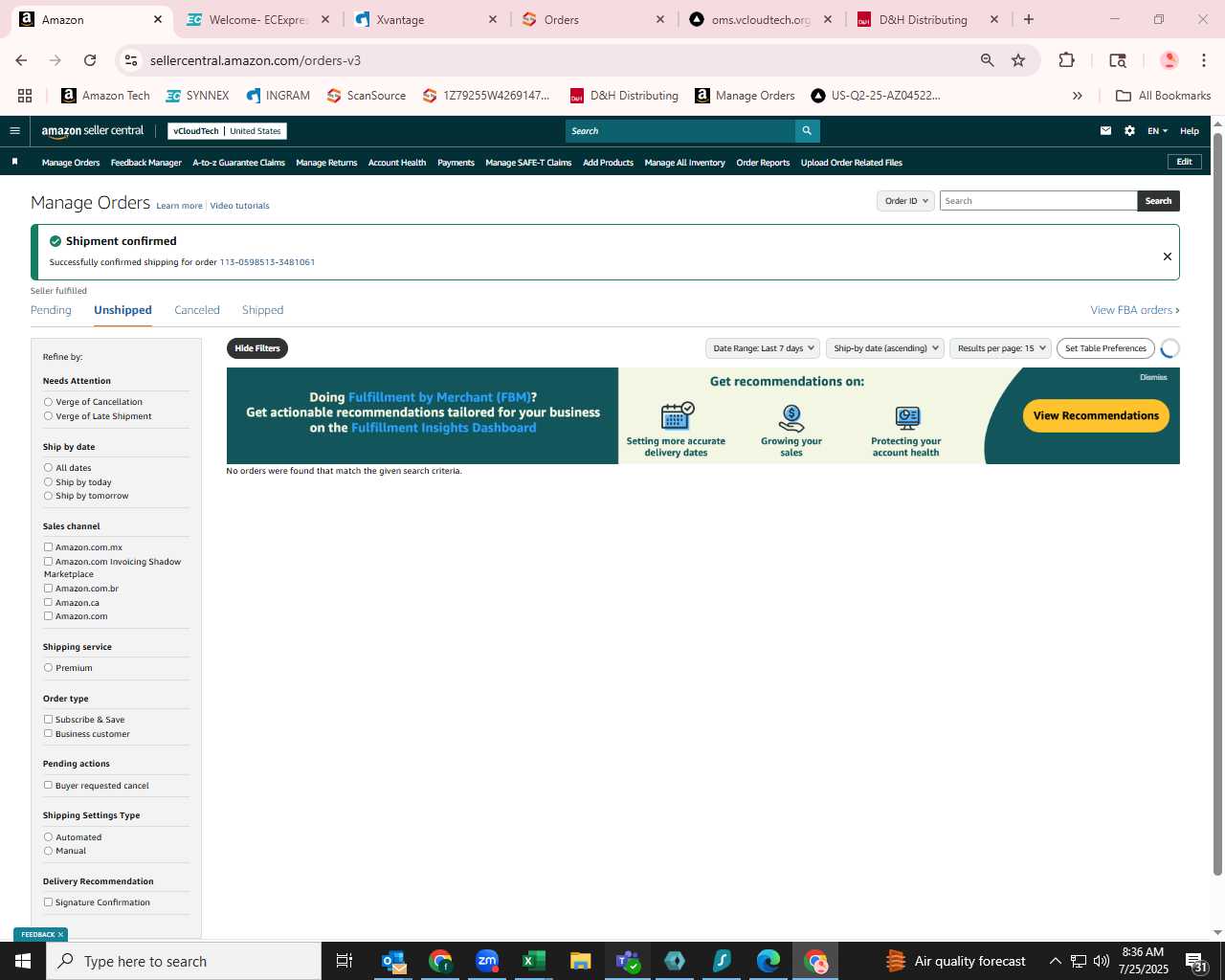Check the Subscribe & Save order type

tap(48, 720)
